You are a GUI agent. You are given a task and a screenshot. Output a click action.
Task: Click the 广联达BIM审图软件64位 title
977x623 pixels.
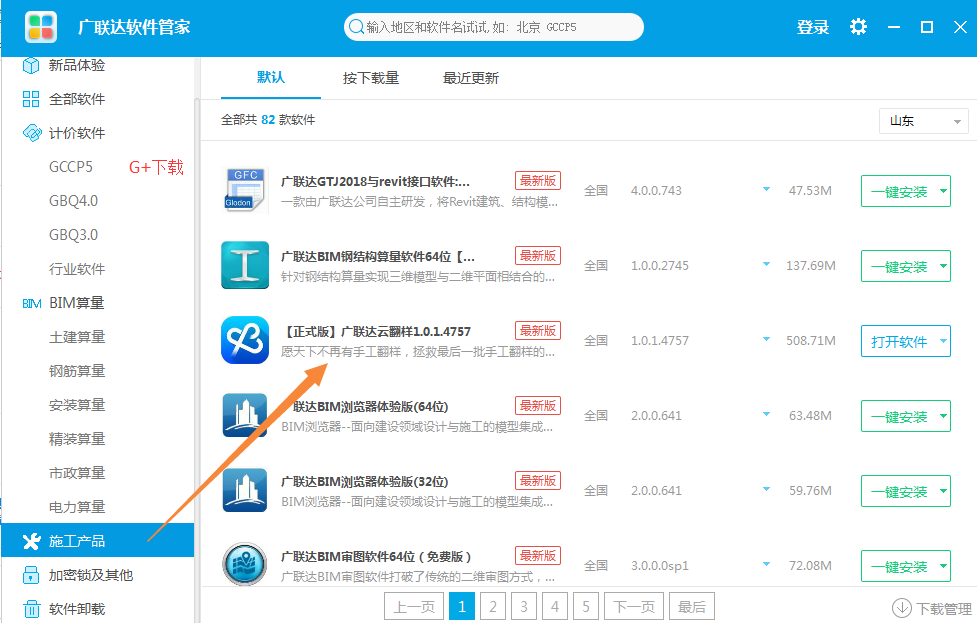[376, 556]
